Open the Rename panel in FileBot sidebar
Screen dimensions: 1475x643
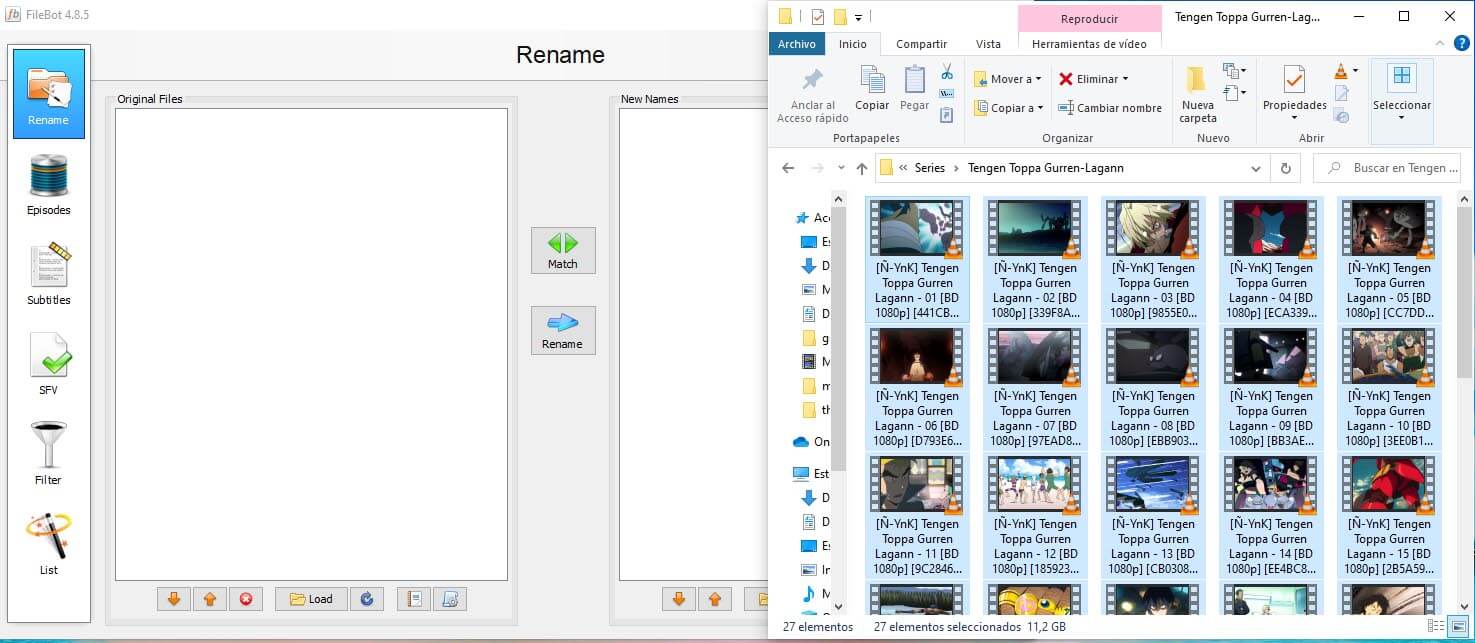coord(49,94)
